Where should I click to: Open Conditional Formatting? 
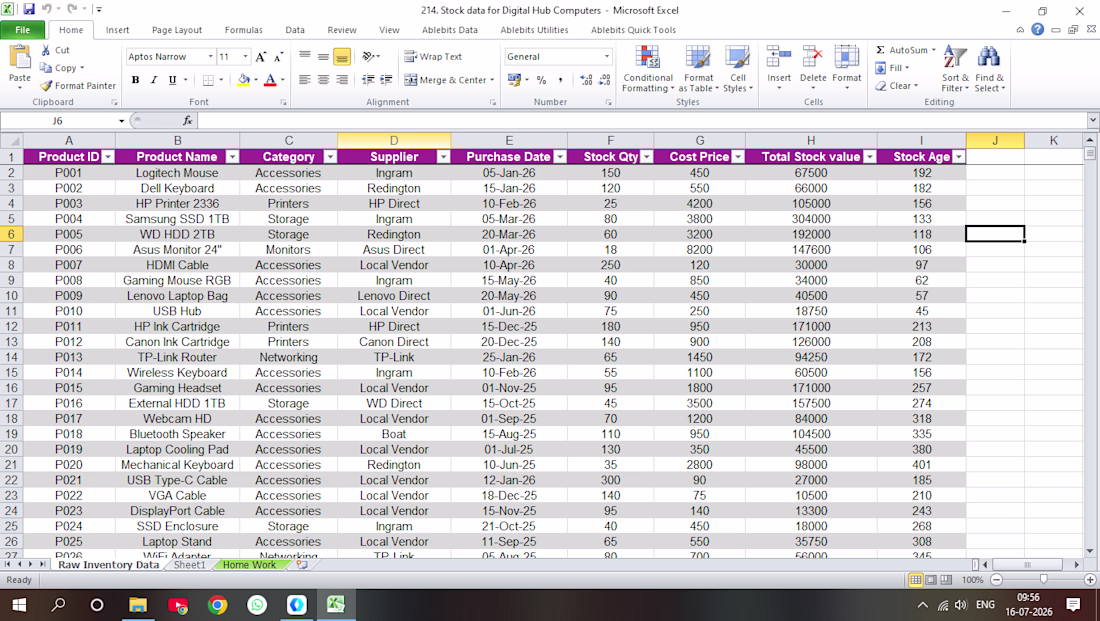coord(648,69)
